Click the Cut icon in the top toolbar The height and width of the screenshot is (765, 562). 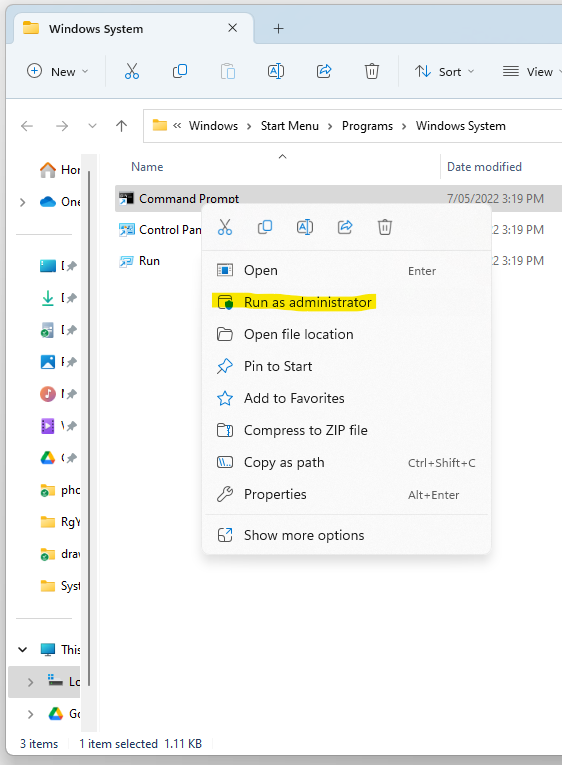click(x=132, y=71)
